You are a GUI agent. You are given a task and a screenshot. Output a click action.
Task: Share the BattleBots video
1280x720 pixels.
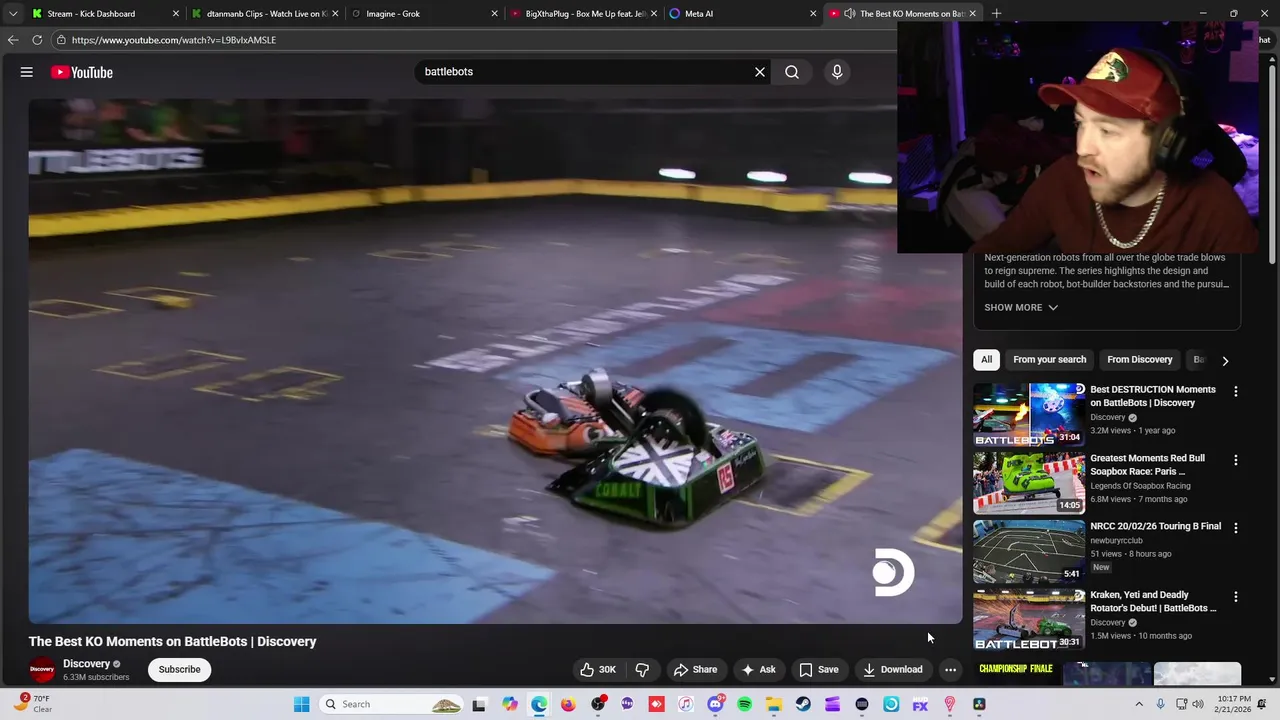click(x=695, y=670)
